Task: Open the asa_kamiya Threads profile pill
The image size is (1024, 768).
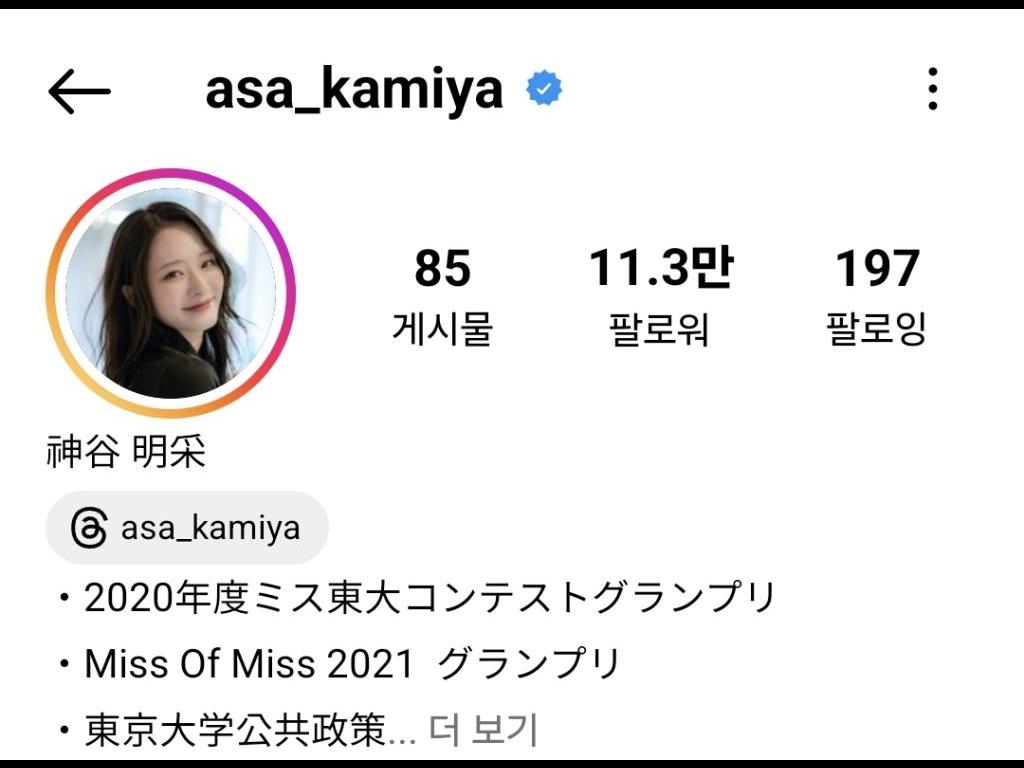Action: pos(187,528)
